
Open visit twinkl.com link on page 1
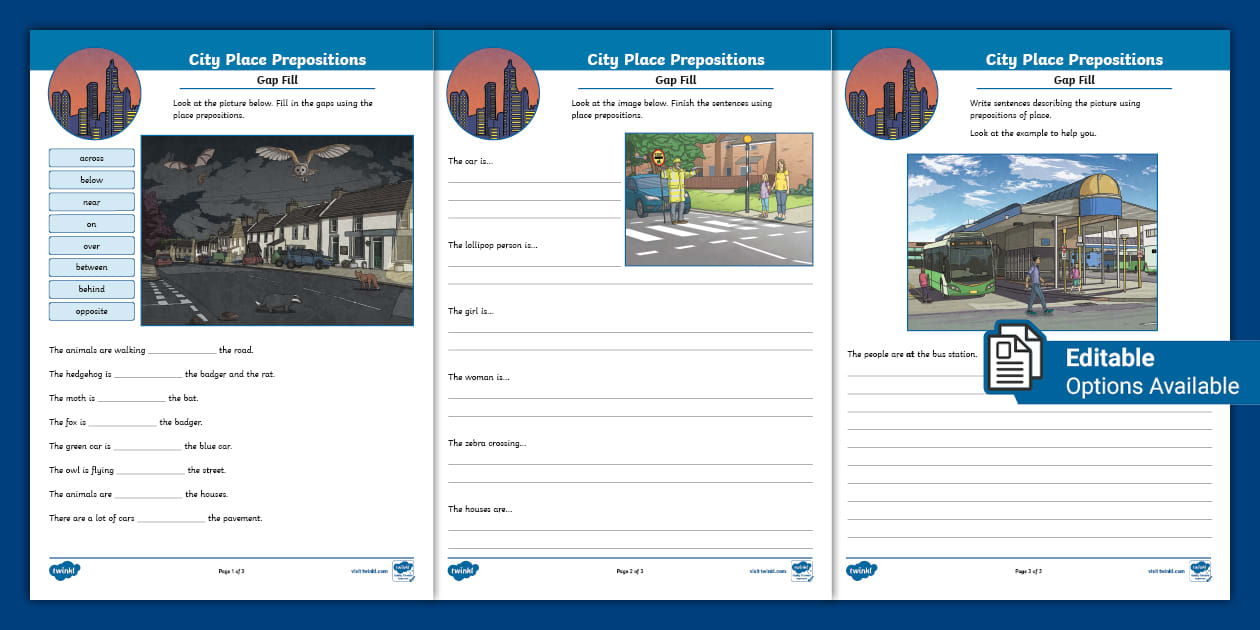click(x=368, y=571)
